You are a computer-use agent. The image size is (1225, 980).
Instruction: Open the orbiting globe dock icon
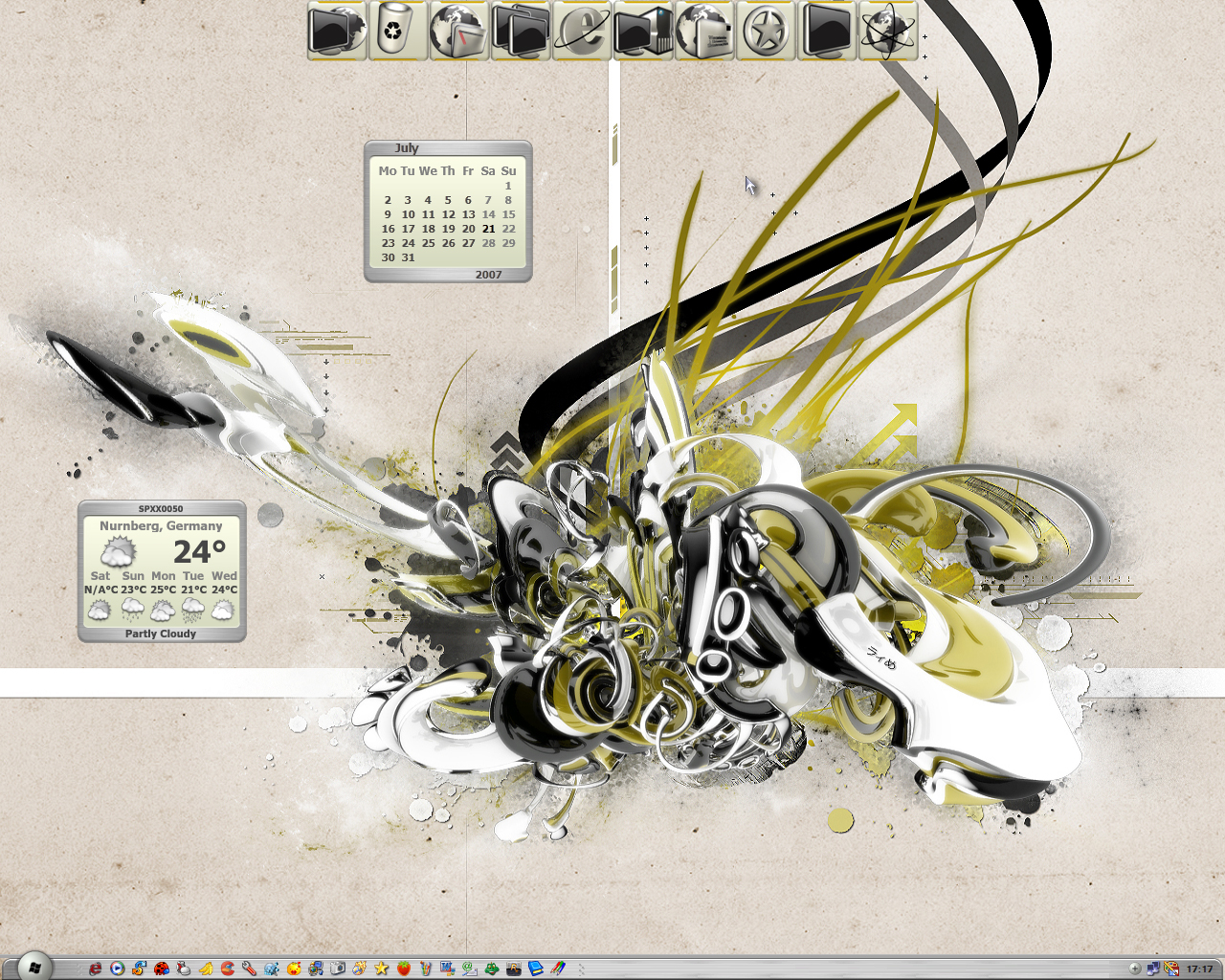point(888,30)
